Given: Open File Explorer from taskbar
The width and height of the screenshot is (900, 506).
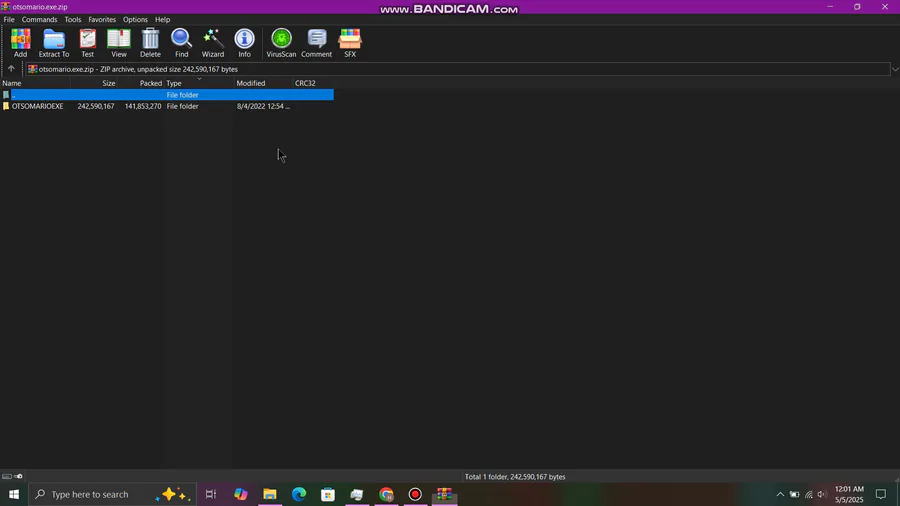Looking at the screenshot, I should (x=270, y=494).
